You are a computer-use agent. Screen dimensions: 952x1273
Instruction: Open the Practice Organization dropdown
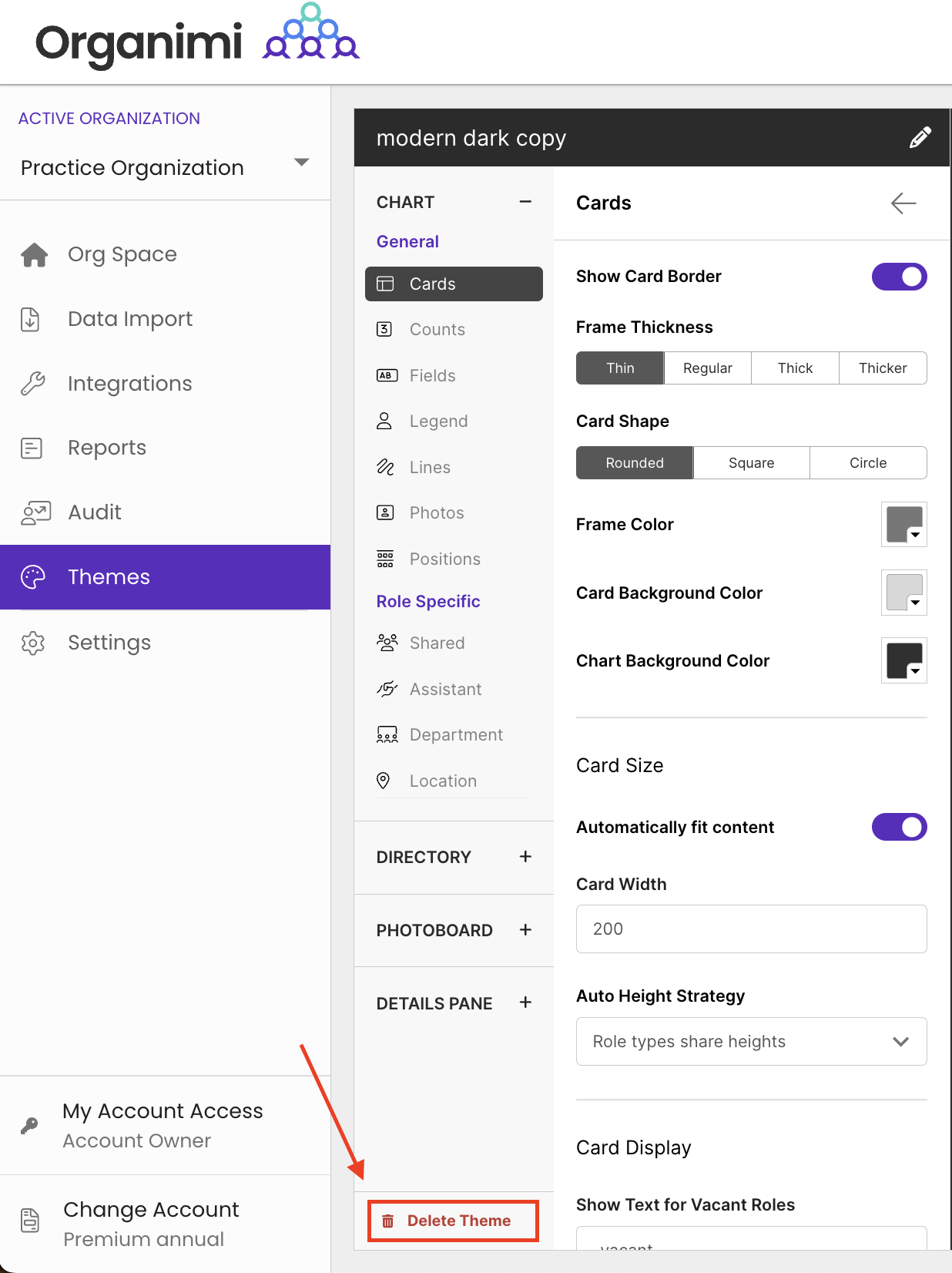coord(165,167)
